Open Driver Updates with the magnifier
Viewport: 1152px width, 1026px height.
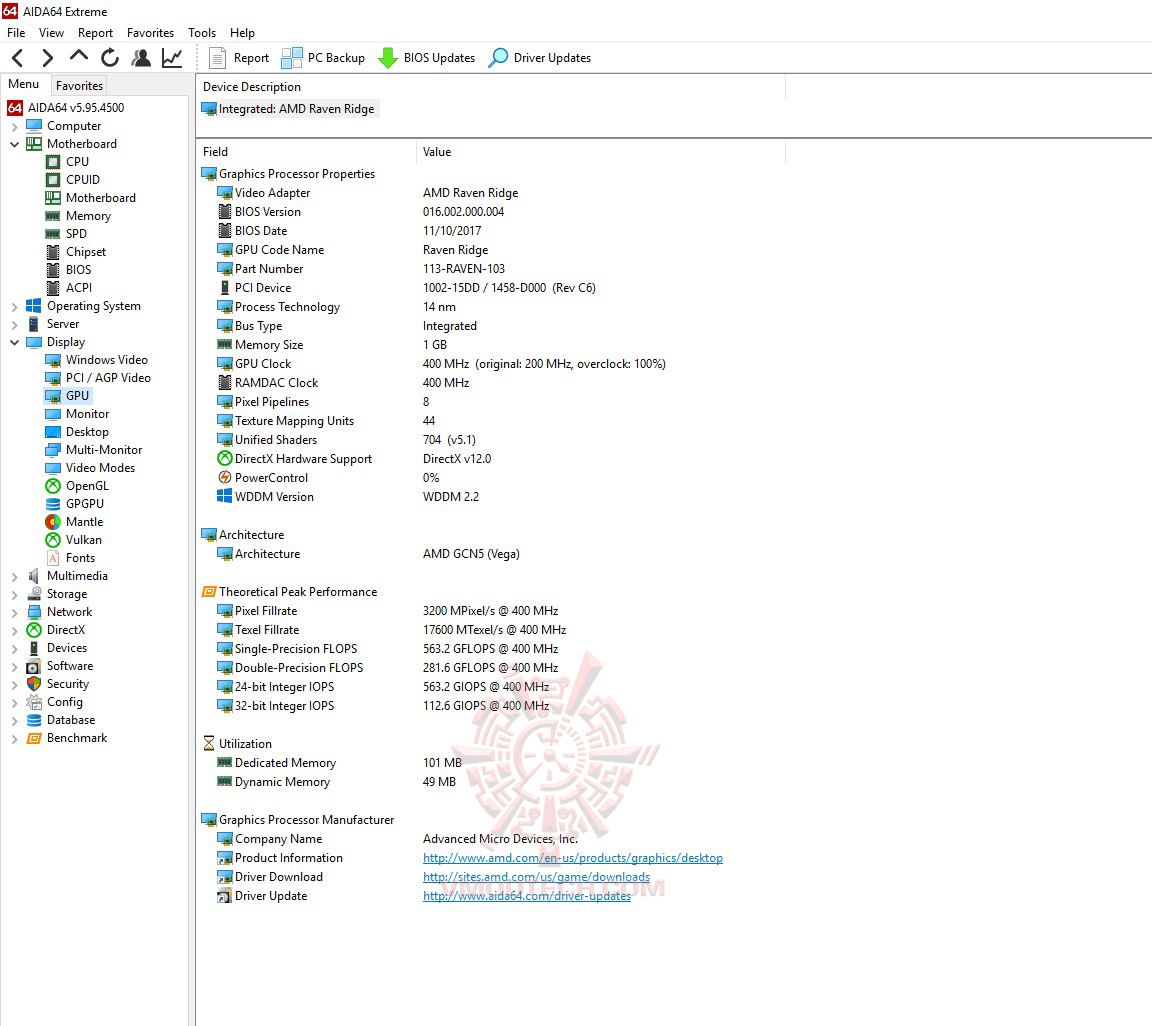point(539,57)
